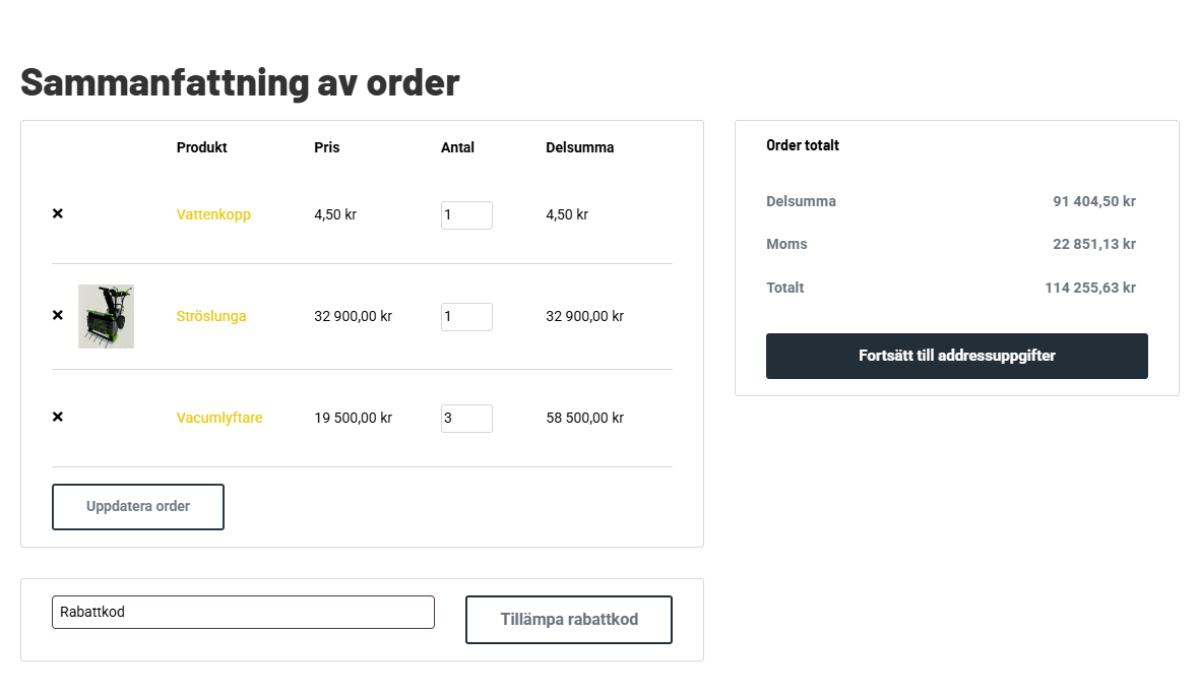
Task: Click into the Rabattkod text field
Action: [243, 612]
